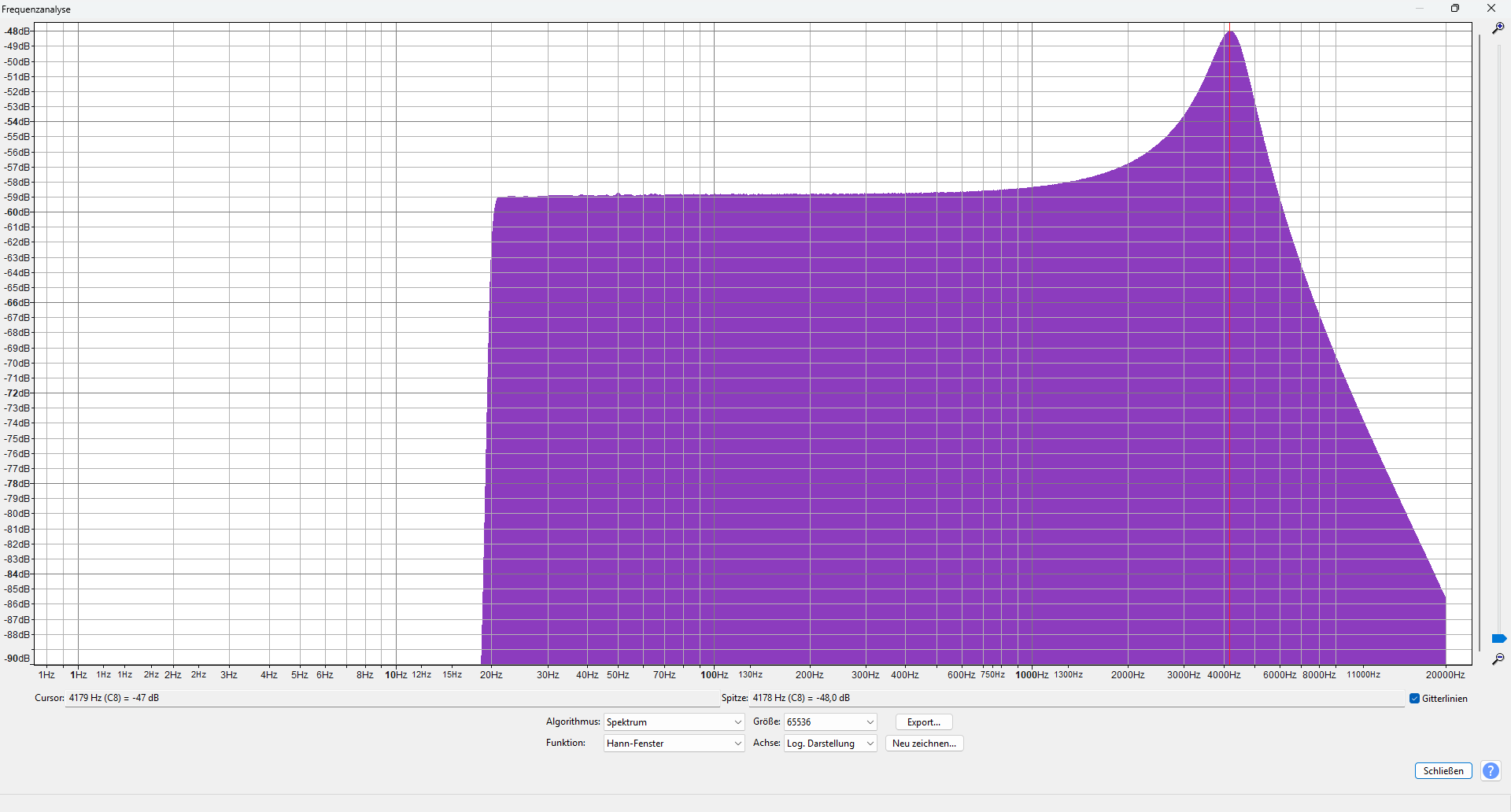Click the restore window icon in title bar

tap(1455, 9)
